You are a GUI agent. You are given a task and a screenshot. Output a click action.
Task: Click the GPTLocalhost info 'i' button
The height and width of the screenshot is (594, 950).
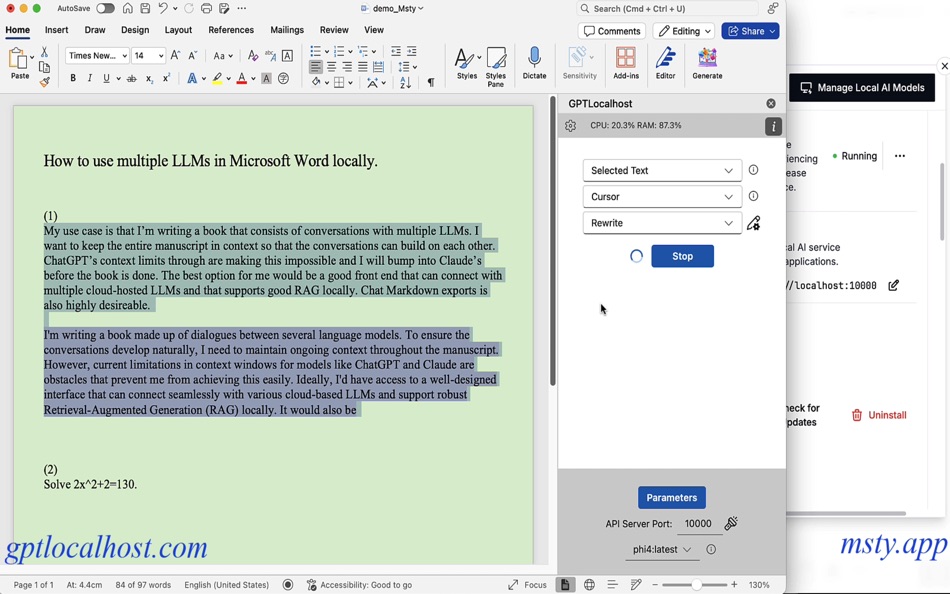tap(773, 126)
